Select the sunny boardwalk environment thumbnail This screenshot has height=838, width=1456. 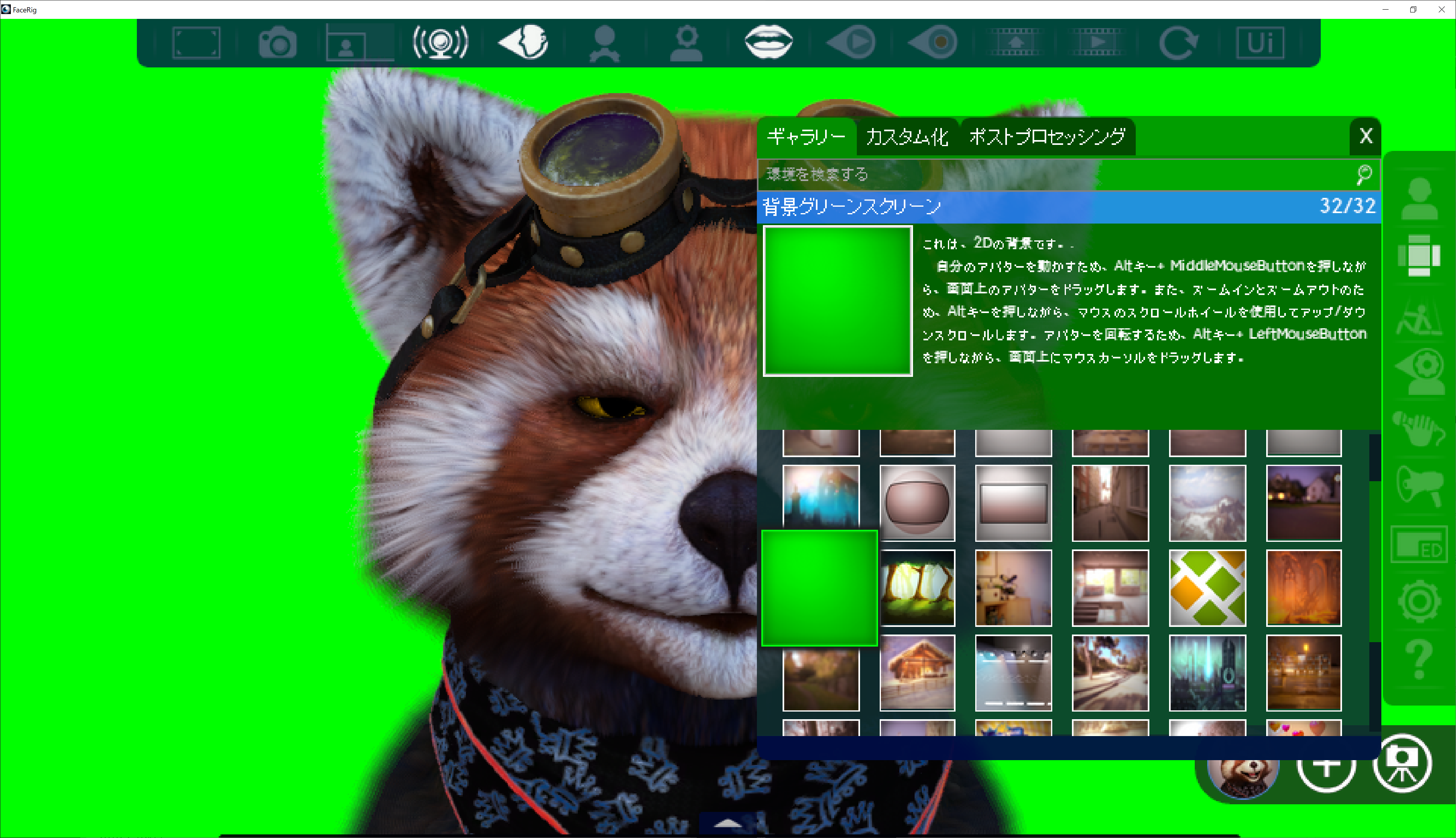coord(1110,673)
